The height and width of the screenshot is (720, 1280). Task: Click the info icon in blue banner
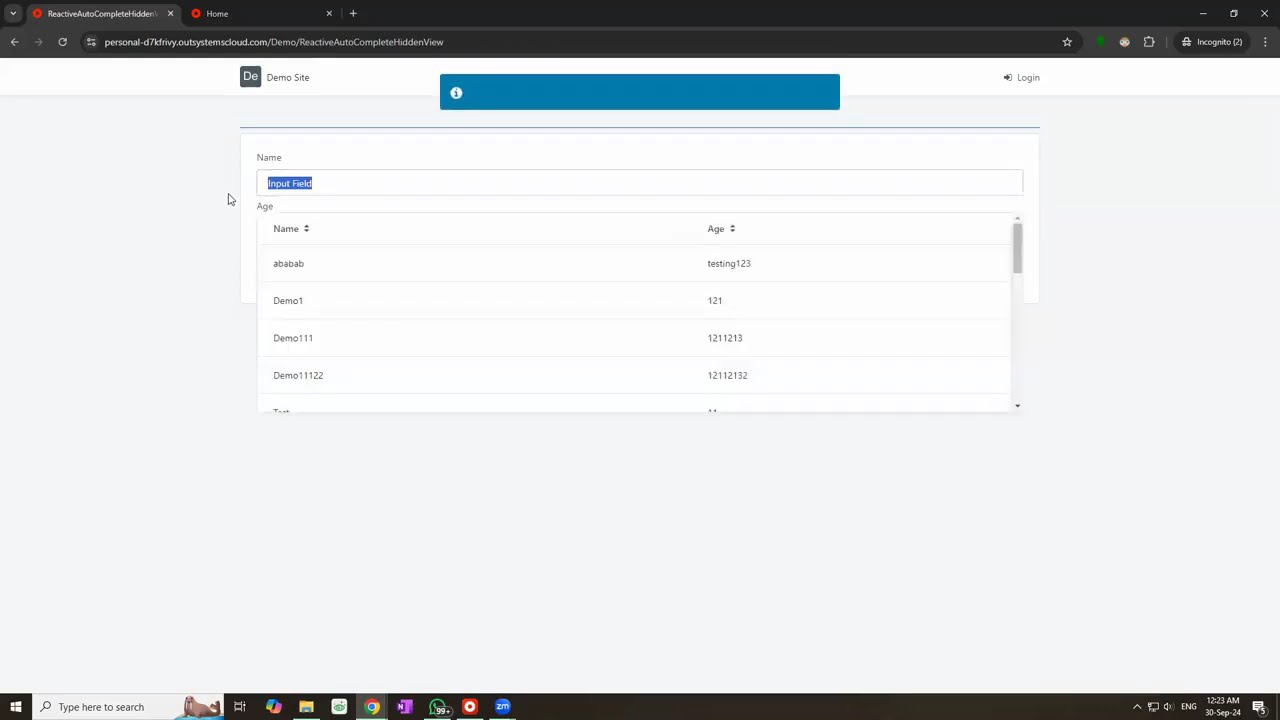(x=456, y=93)
